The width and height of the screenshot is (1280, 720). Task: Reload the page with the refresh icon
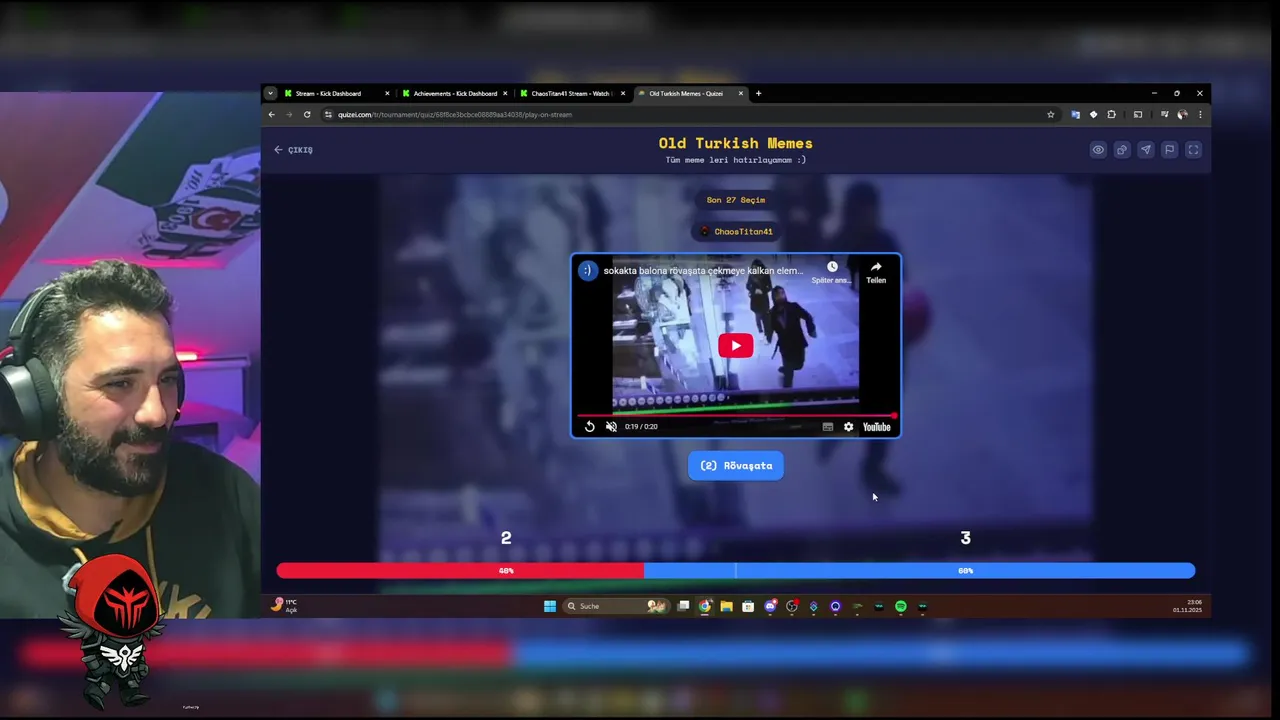[x=307, y=115]
